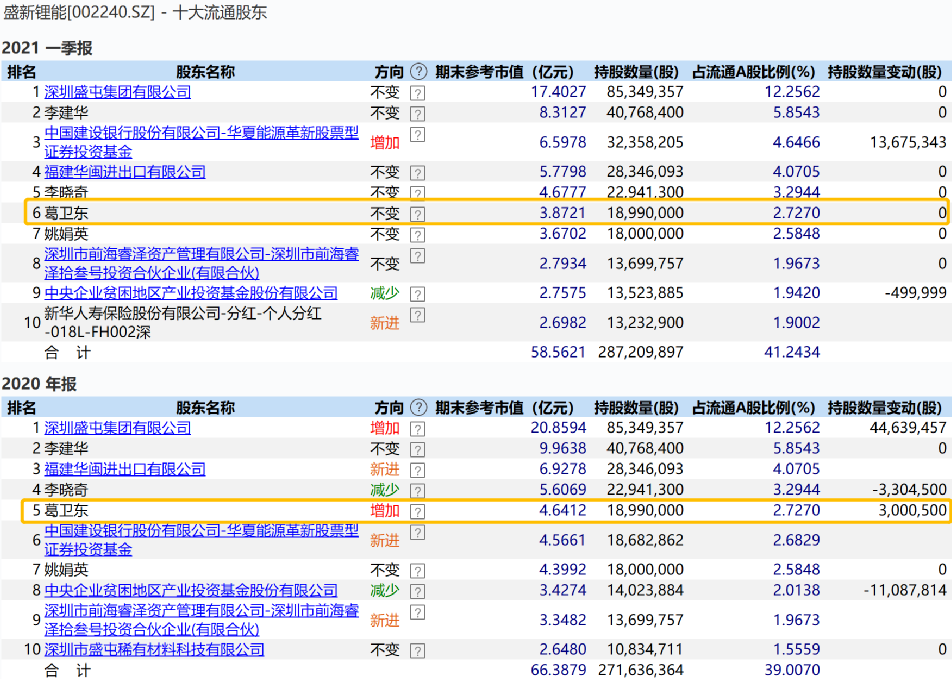The height and width of the screenshot is (679, 952).
Task: Open 福建华闽进出口有限公司 link in 2020 年报
Action: (124, 469)
